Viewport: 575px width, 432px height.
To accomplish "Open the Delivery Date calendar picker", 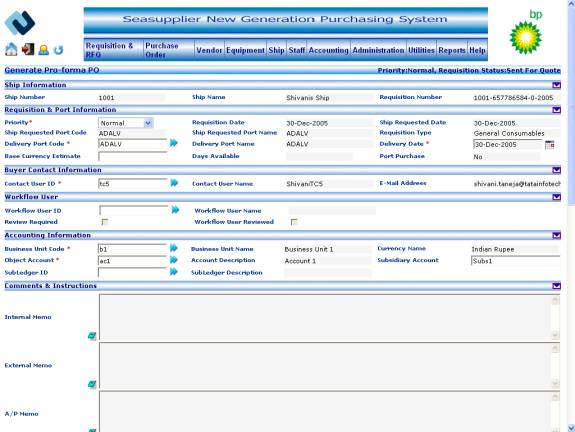I will [x=549, y=144].
